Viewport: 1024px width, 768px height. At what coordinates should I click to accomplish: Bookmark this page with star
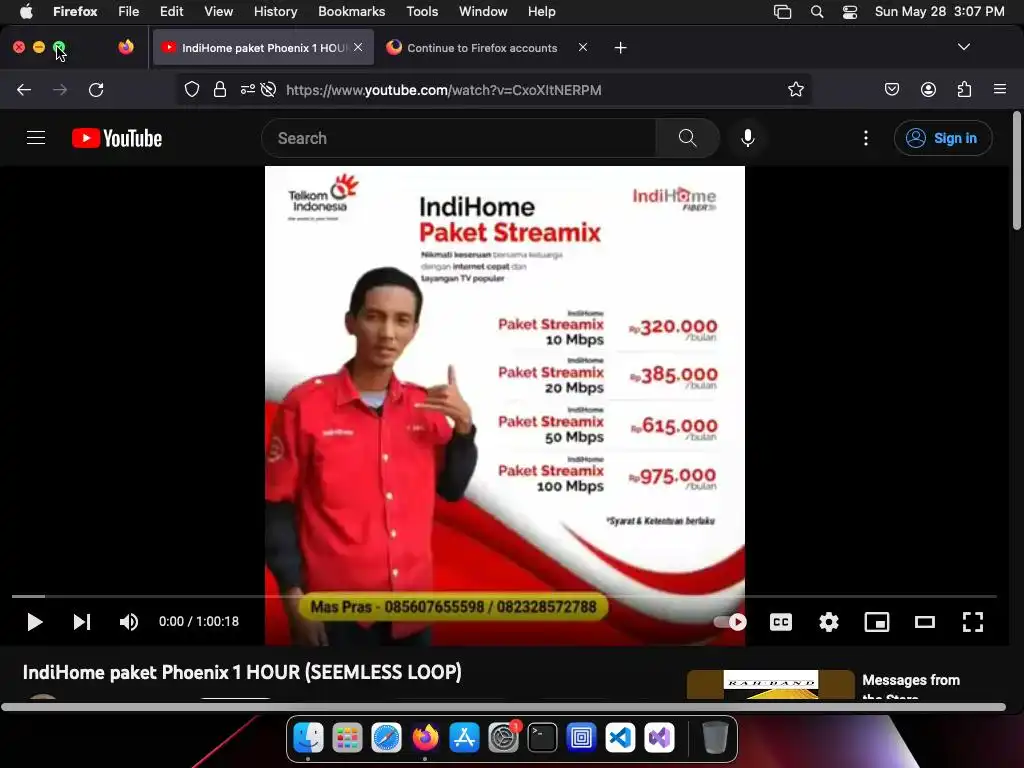795,89
